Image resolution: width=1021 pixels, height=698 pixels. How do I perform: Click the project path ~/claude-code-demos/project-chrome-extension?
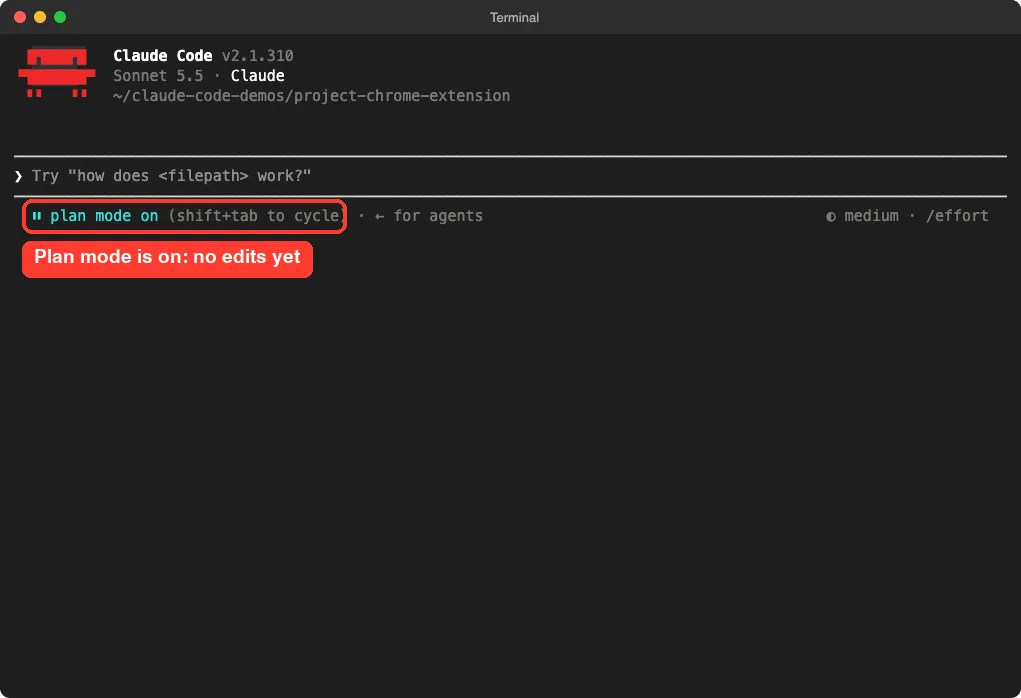[311, 96]
